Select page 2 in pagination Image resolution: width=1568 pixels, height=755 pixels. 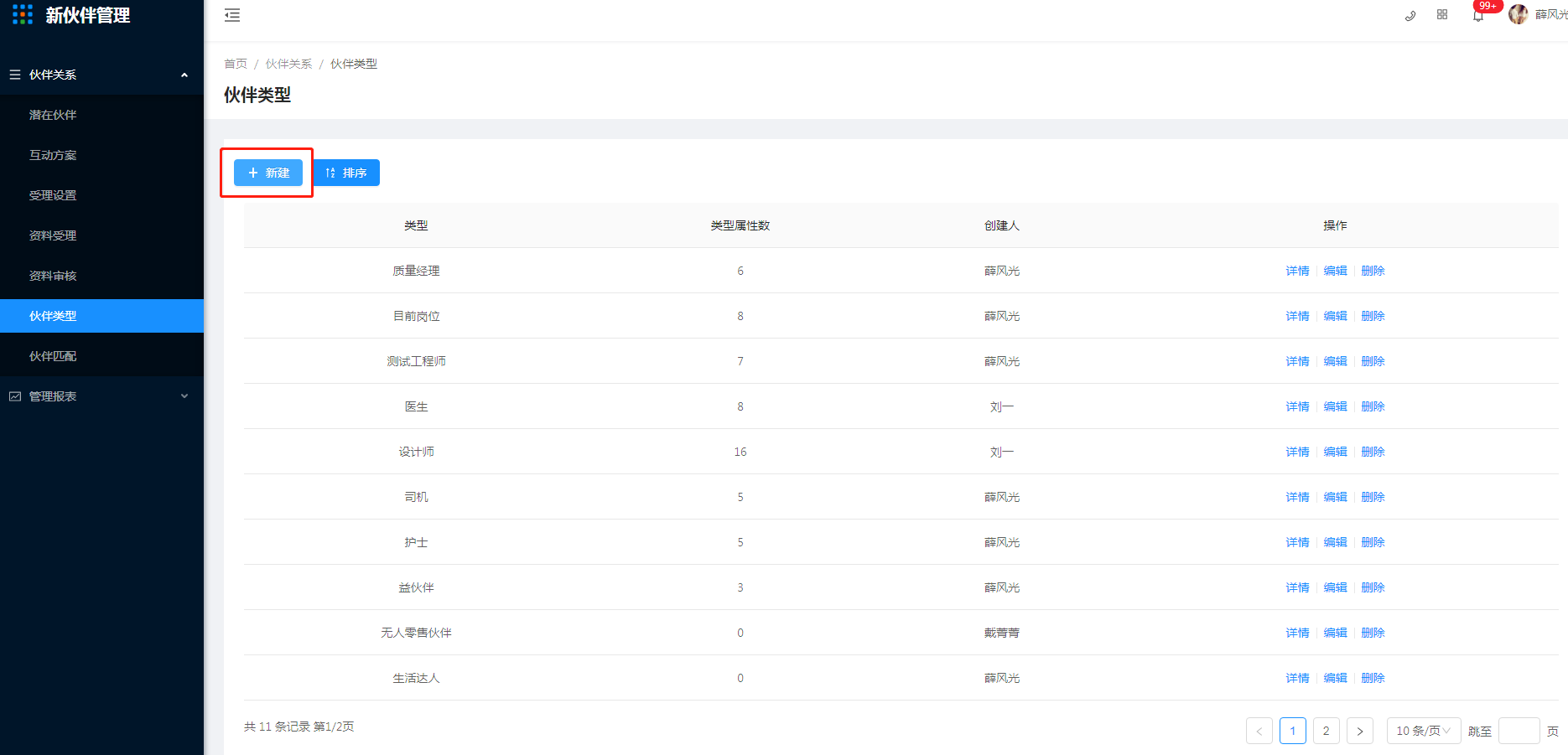pyautogui.click(x=1327, y=731)
